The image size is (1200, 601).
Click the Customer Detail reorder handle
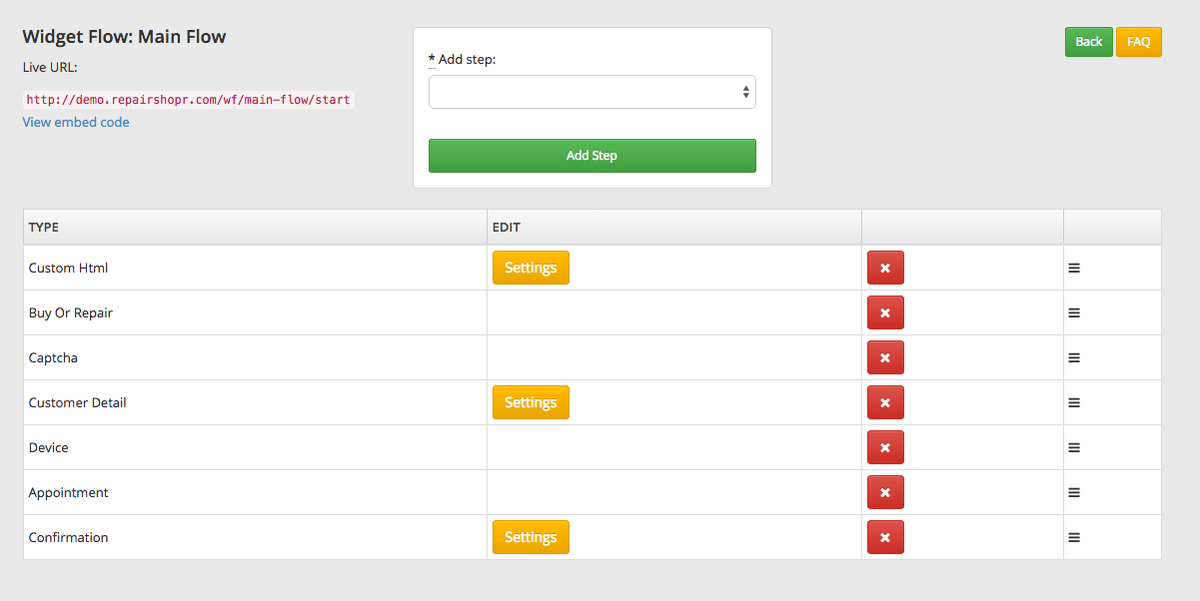point(1074,403)
